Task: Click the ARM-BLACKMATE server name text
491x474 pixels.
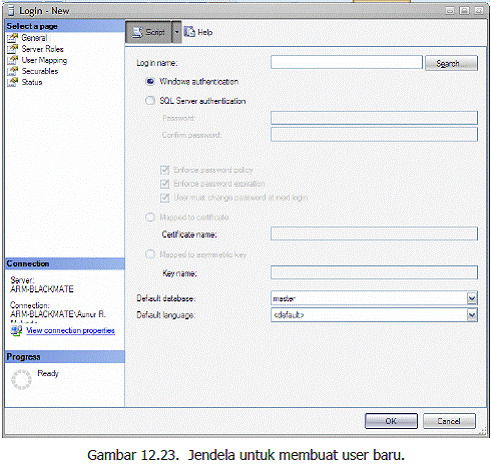Action: [42, 289]
